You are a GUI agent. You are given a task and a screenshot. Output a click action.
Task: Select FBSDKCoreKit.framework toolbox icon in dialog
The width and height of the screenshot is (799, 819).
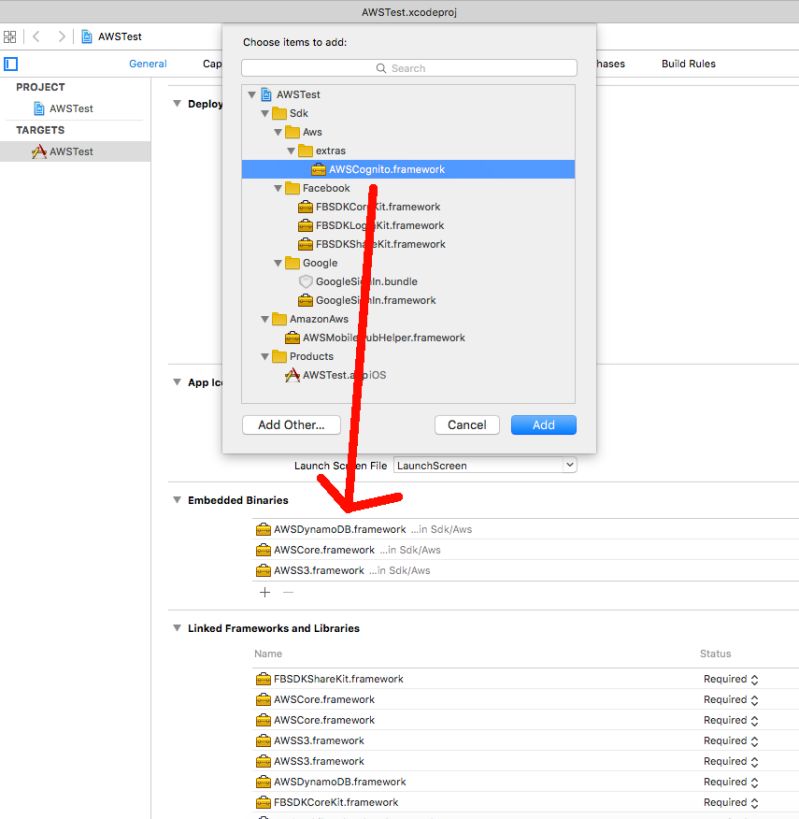306,207
